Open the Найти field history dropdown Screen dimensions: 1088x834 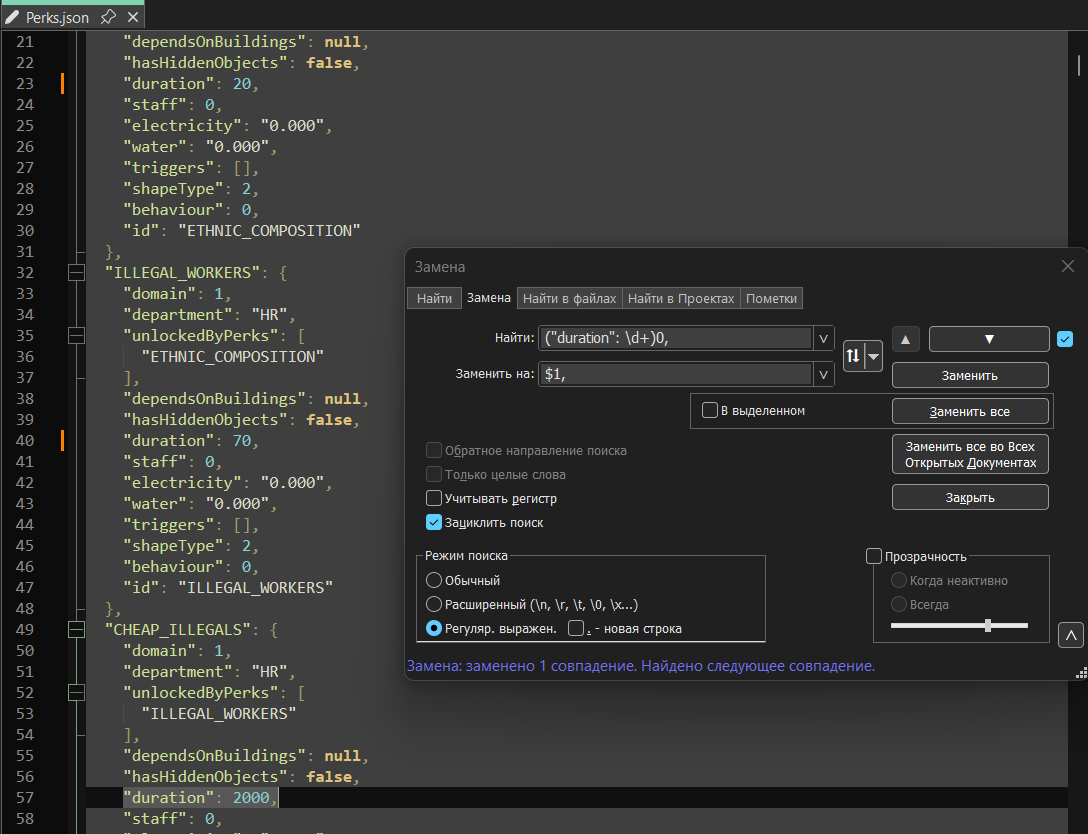coord(824,339)
